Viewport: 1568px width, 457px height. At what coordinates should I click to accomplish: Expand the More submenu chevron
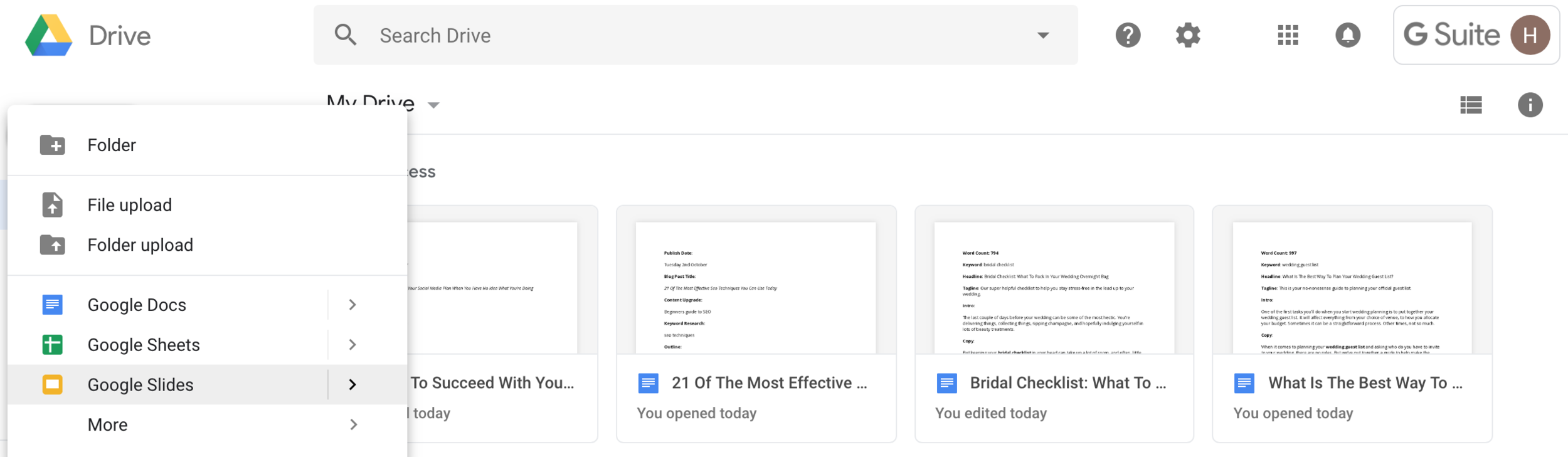354,425
